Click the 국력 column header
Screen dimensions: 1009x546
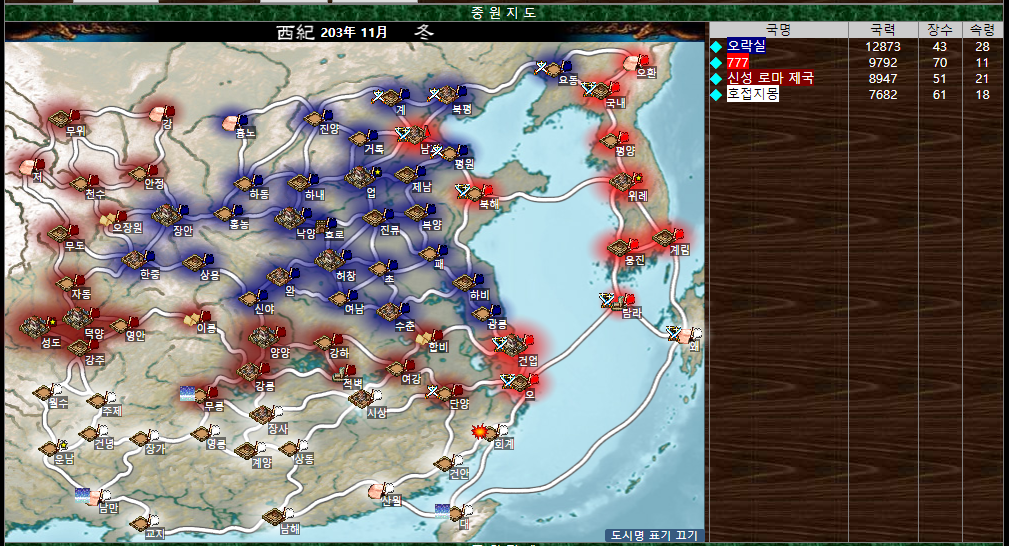click(x=883, y=30)
